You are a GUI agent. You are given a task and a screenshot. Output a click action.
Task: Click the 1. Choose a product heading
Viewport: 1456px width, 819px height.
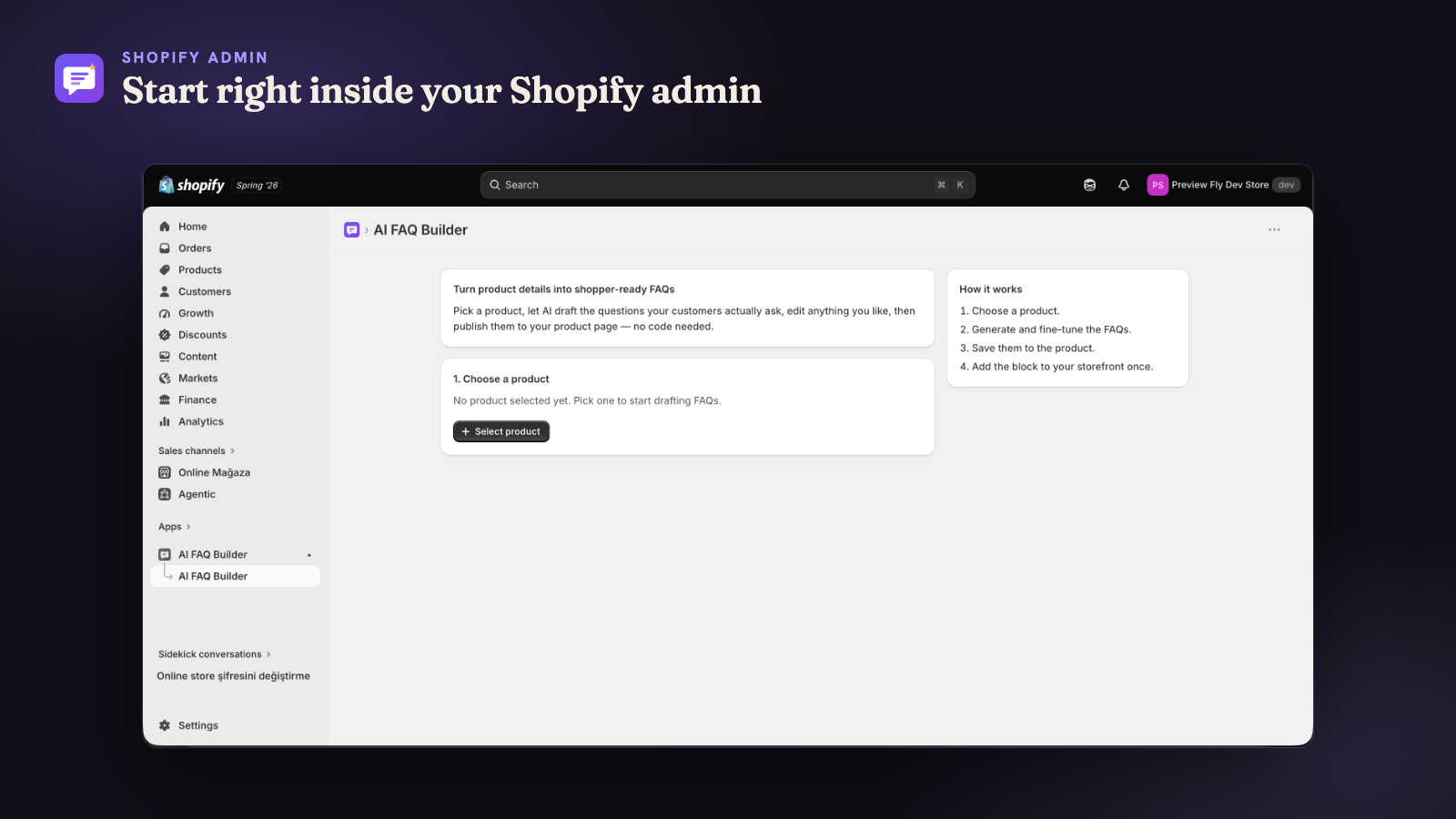point(501,379)
